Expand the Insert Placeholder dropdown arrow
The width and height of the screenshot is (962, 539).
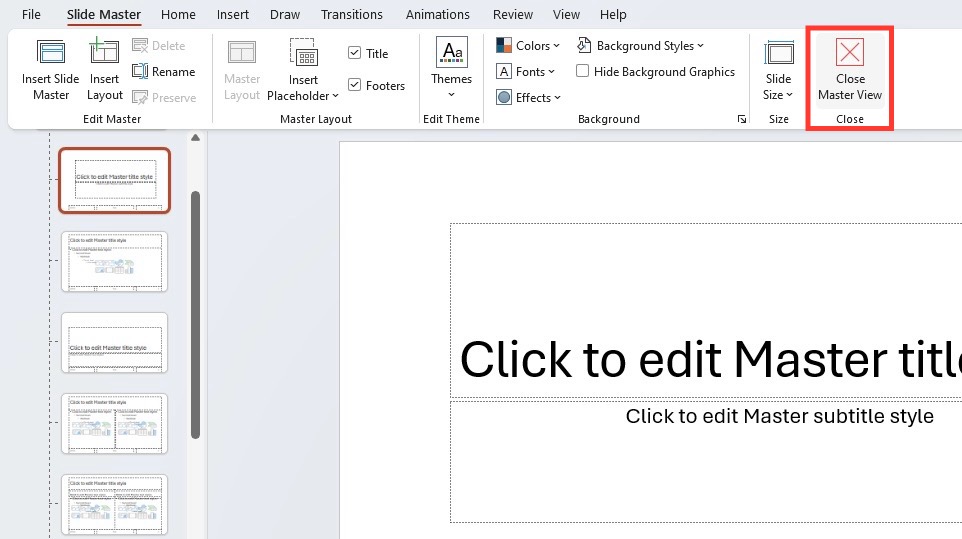(336, 96)
